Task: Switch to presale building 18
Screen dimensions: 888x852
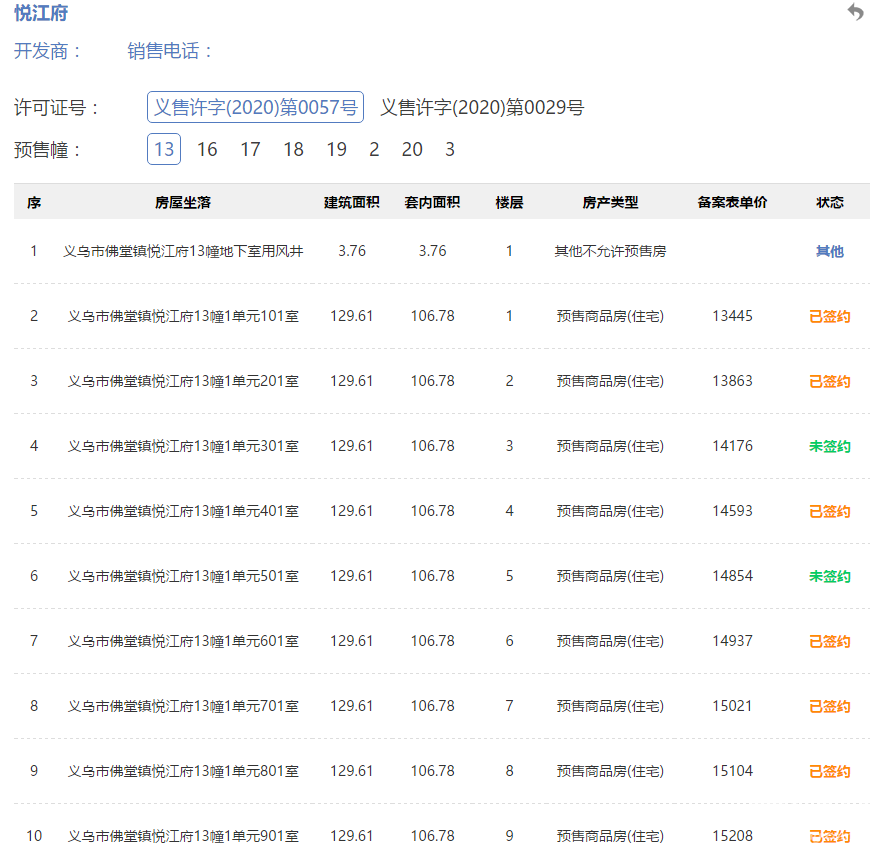Action: coord(293,149)
